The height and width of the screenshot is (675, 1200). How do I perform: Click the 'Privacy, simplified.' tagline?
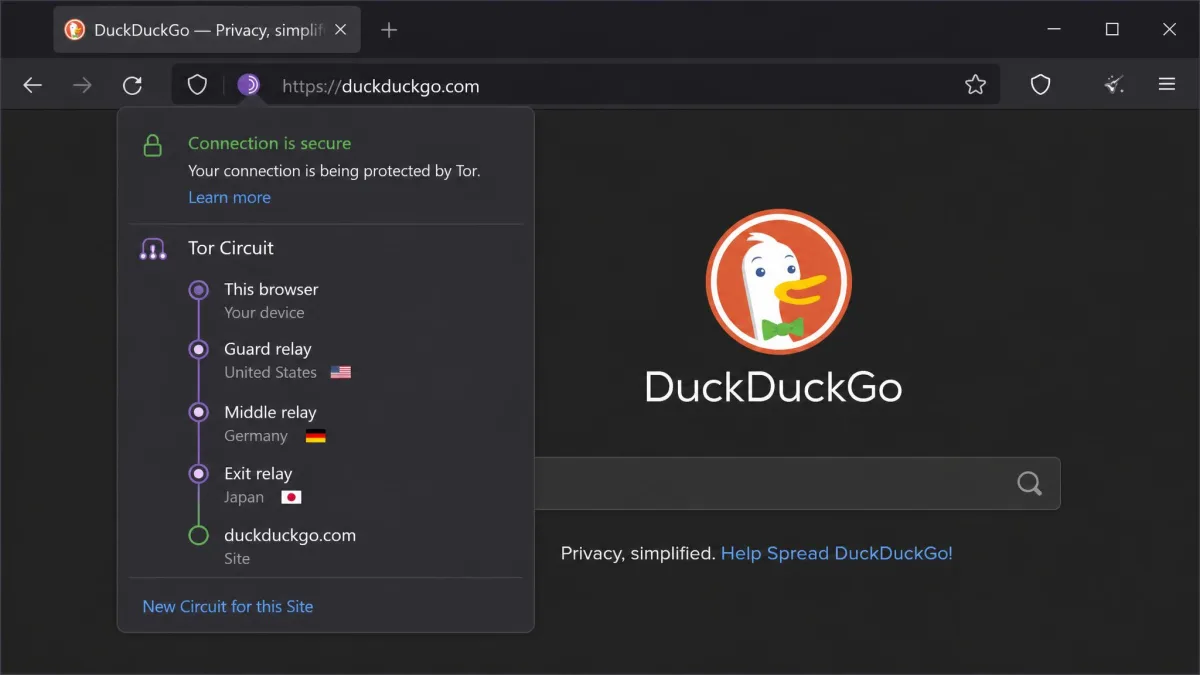(x=638, y=553)
